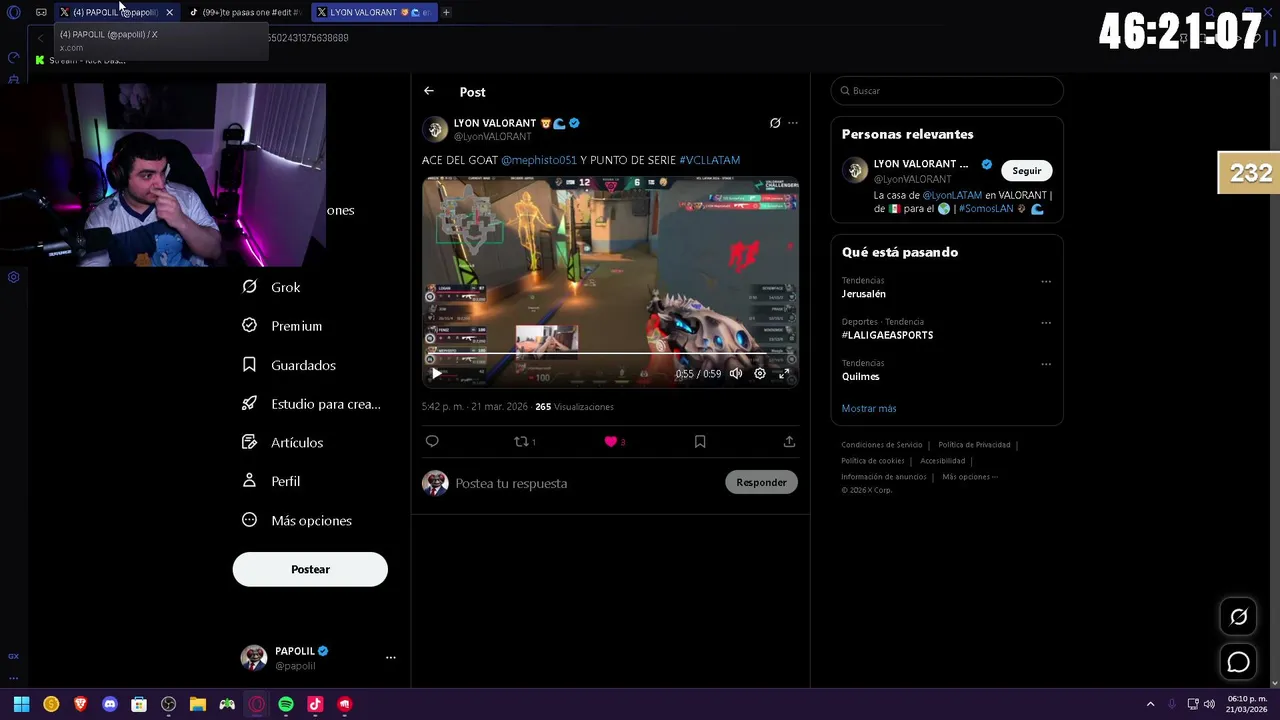Open Discord from taskbar
Image resolution: width=1280 pixels, height=720 pixels.
click(x=110, y=704)
